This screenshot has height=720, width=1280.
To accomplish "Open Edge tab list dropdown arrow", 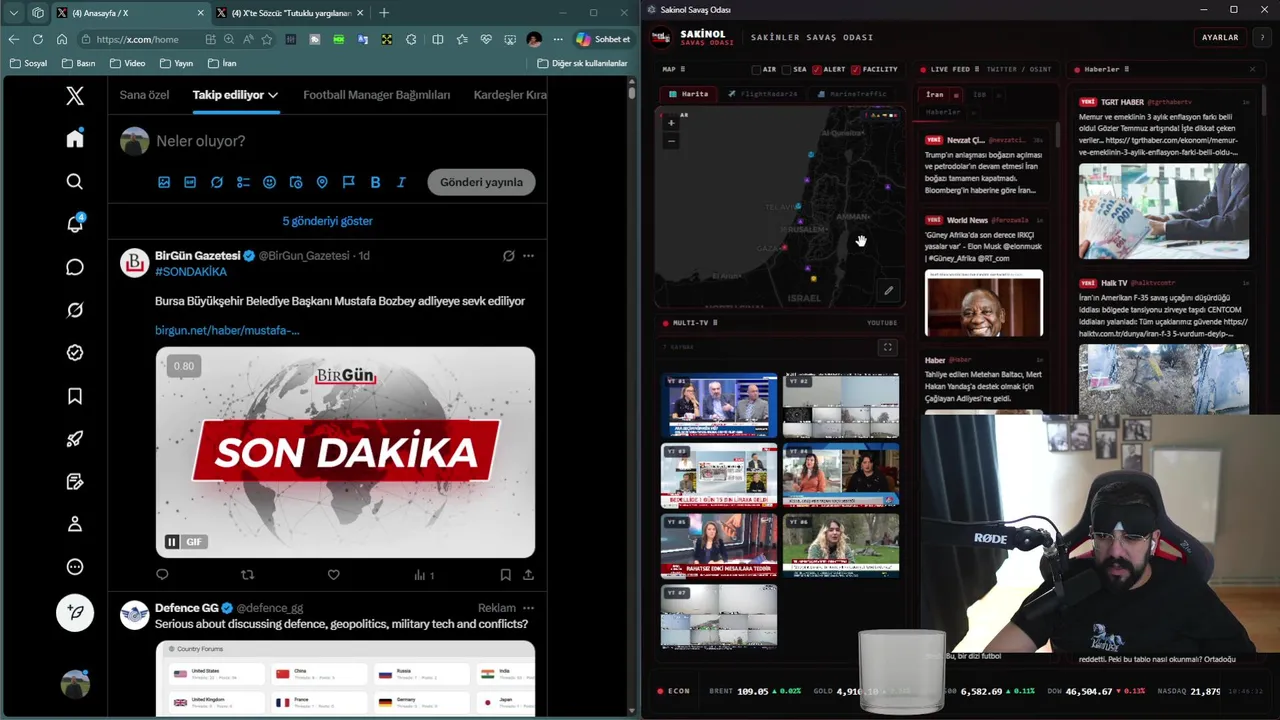I will coord(14,13).
